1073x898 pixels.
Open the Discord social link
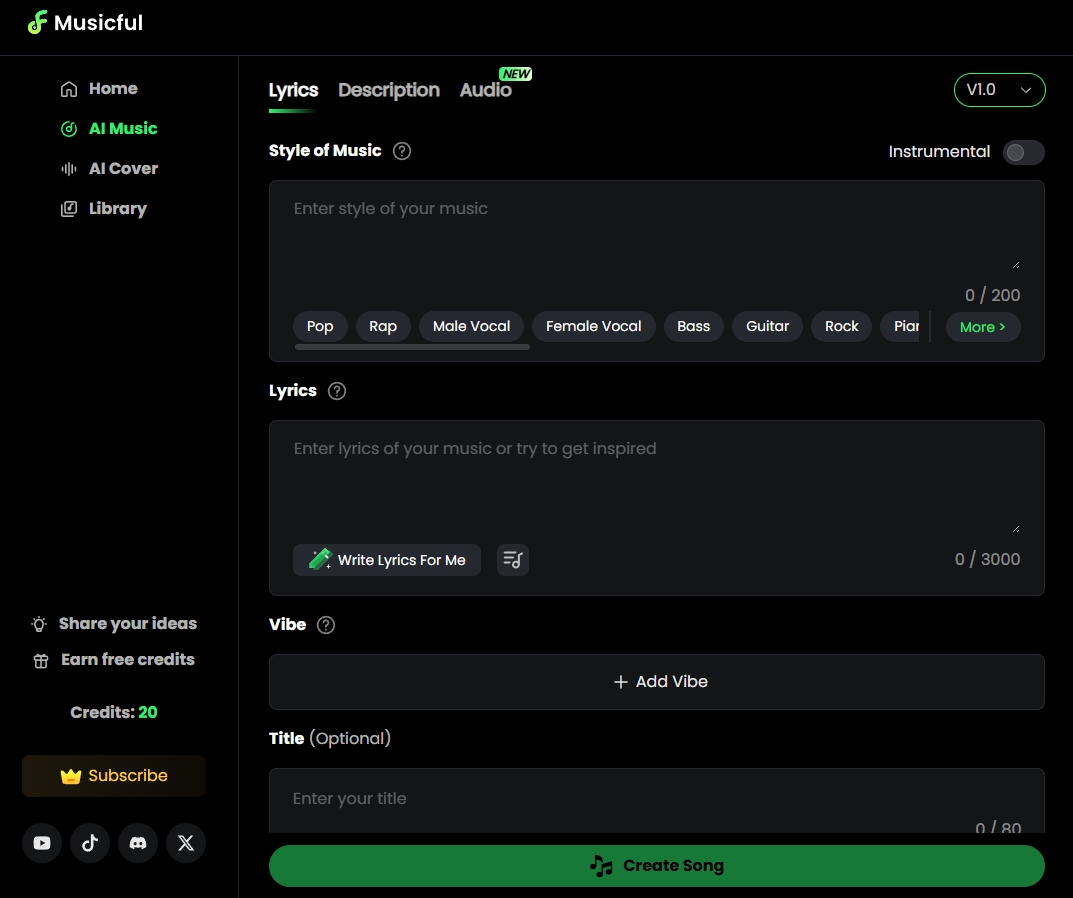pyautogui.click(x=138, y=843)
